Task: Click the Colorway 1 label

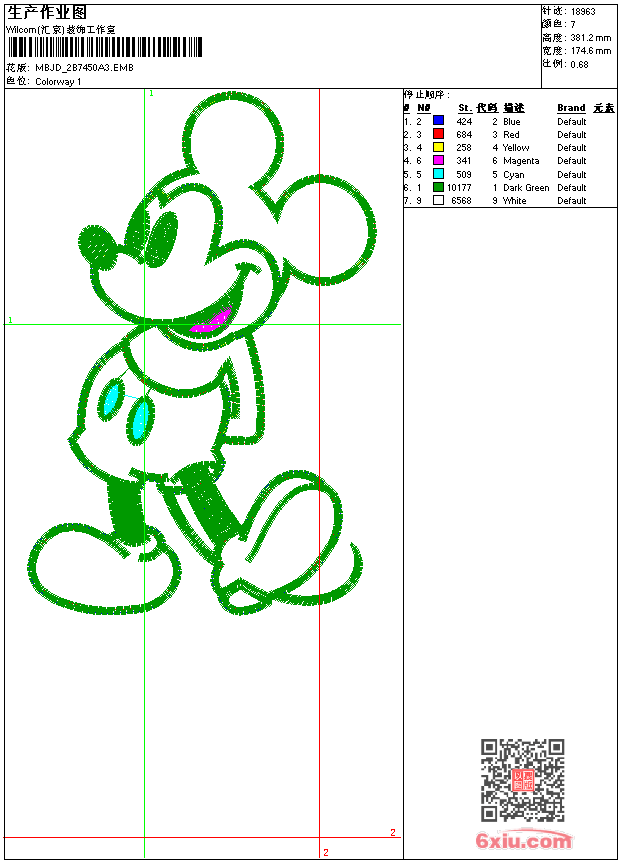Action: (58, 82)
